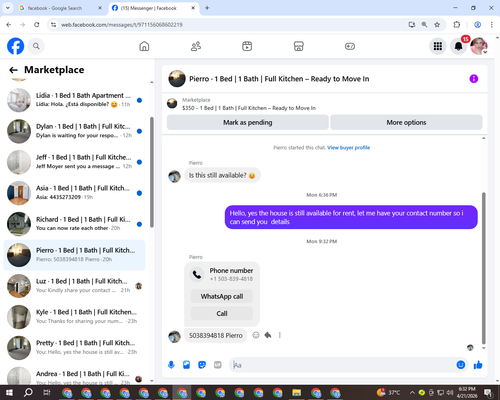React to the 5038394818 Pierro message
This screenshot has height=400, width=500.
coord(256,335)
